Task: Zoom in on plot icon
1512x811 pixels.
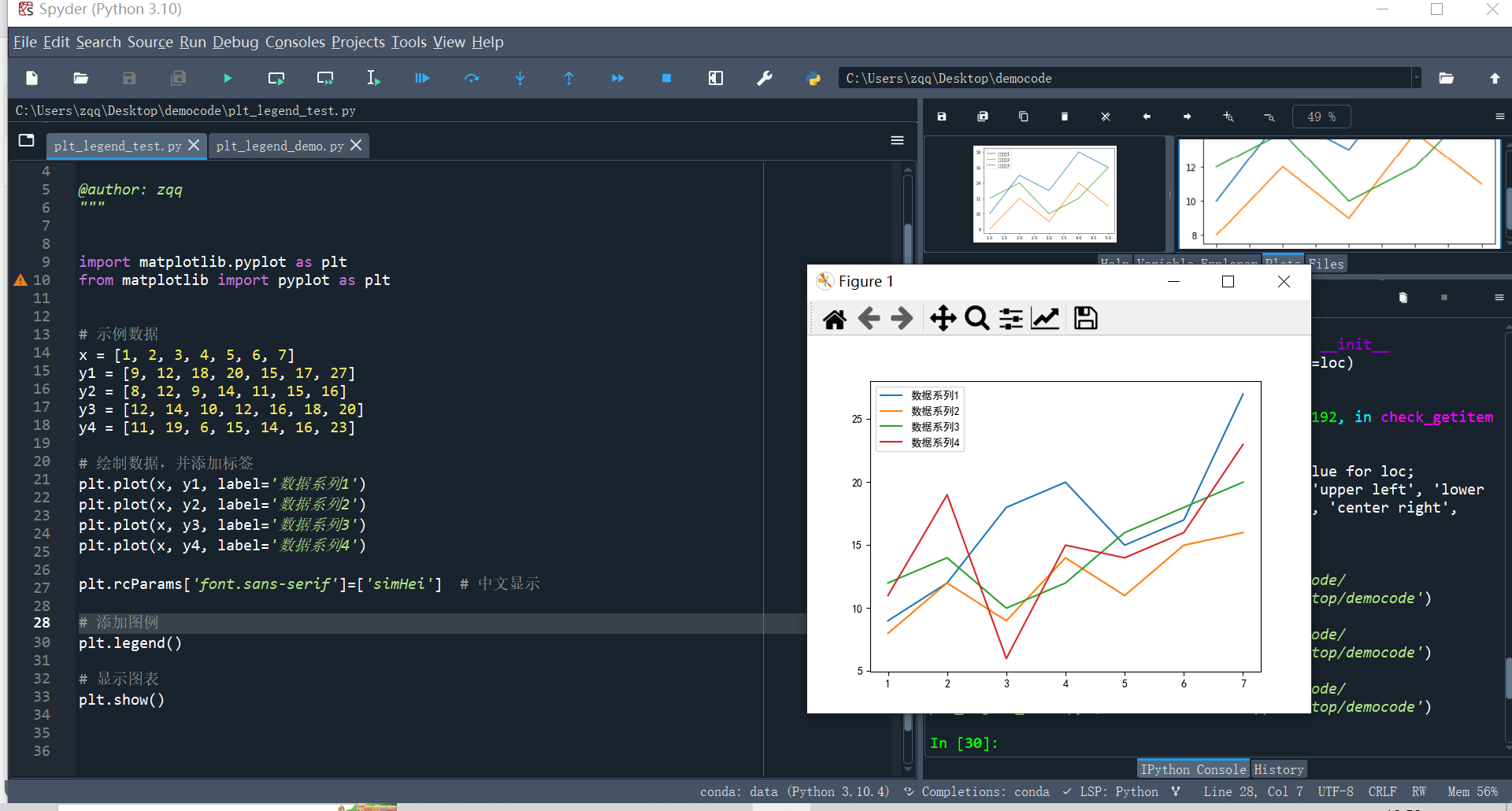Action: (x=1228, y=117)
